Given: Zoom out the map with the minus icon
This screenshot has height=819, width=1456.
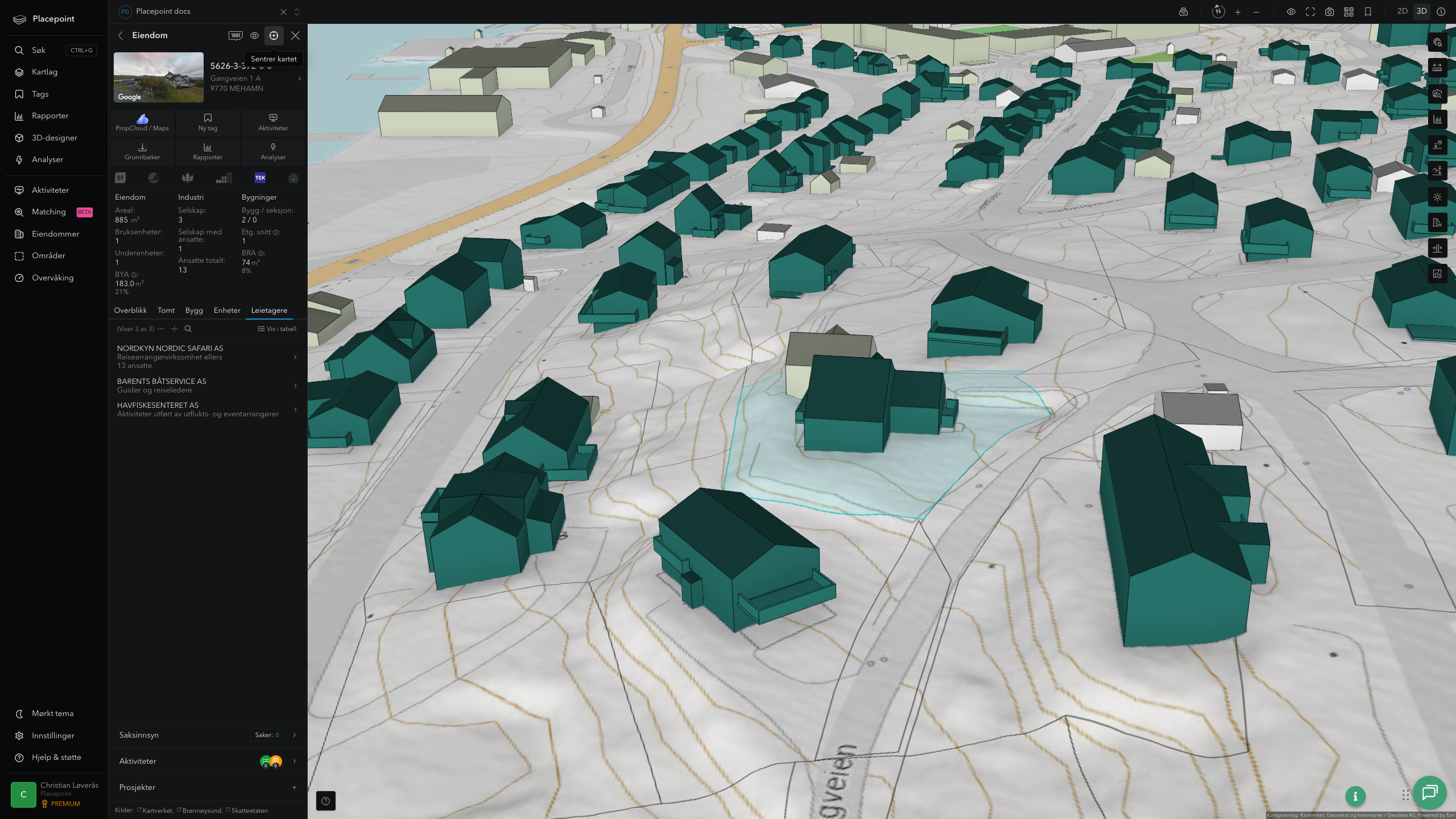Looking at the screenshot, I should [1256, 12].
